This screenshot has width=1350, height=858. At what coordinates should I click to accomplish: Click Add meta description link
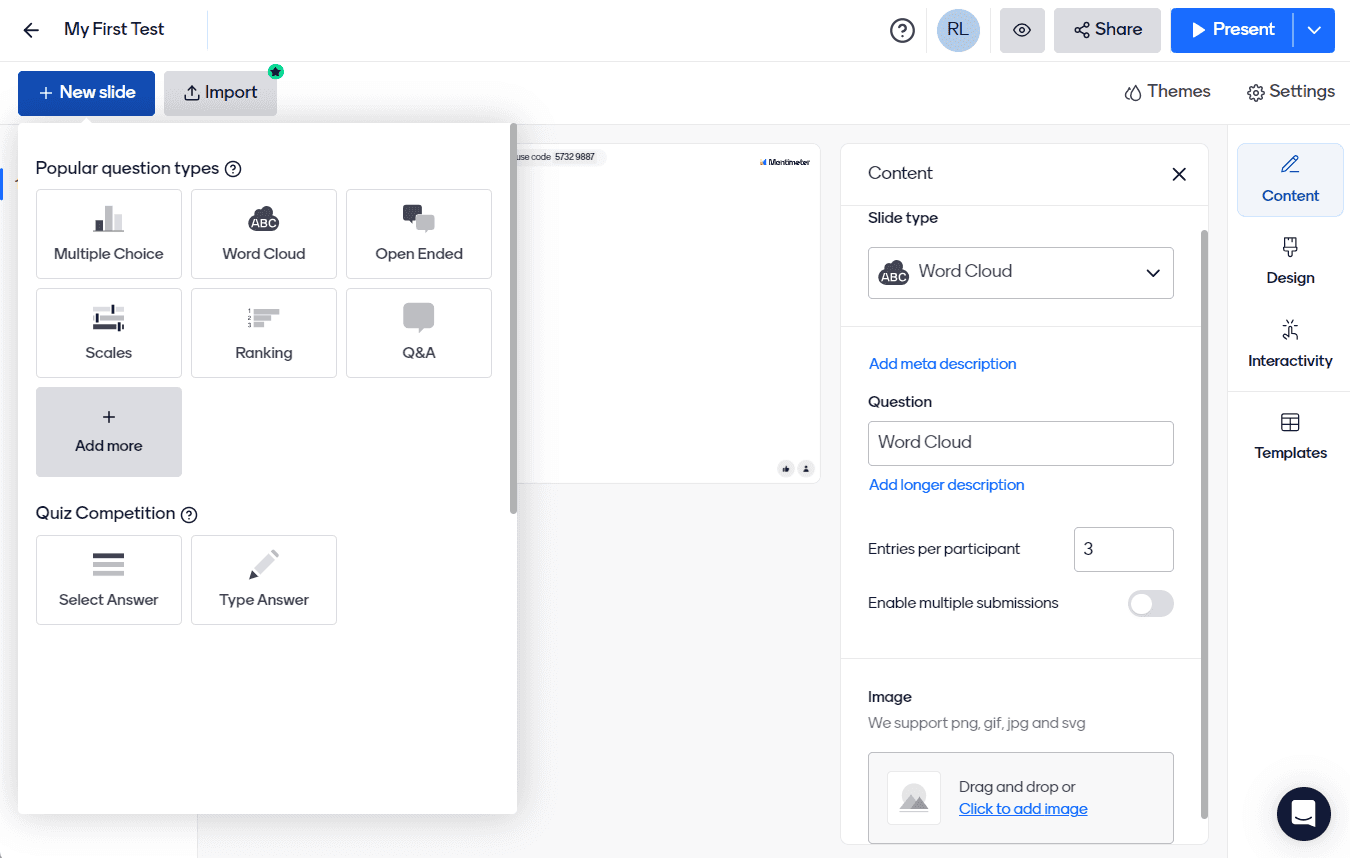coord(943,364)
